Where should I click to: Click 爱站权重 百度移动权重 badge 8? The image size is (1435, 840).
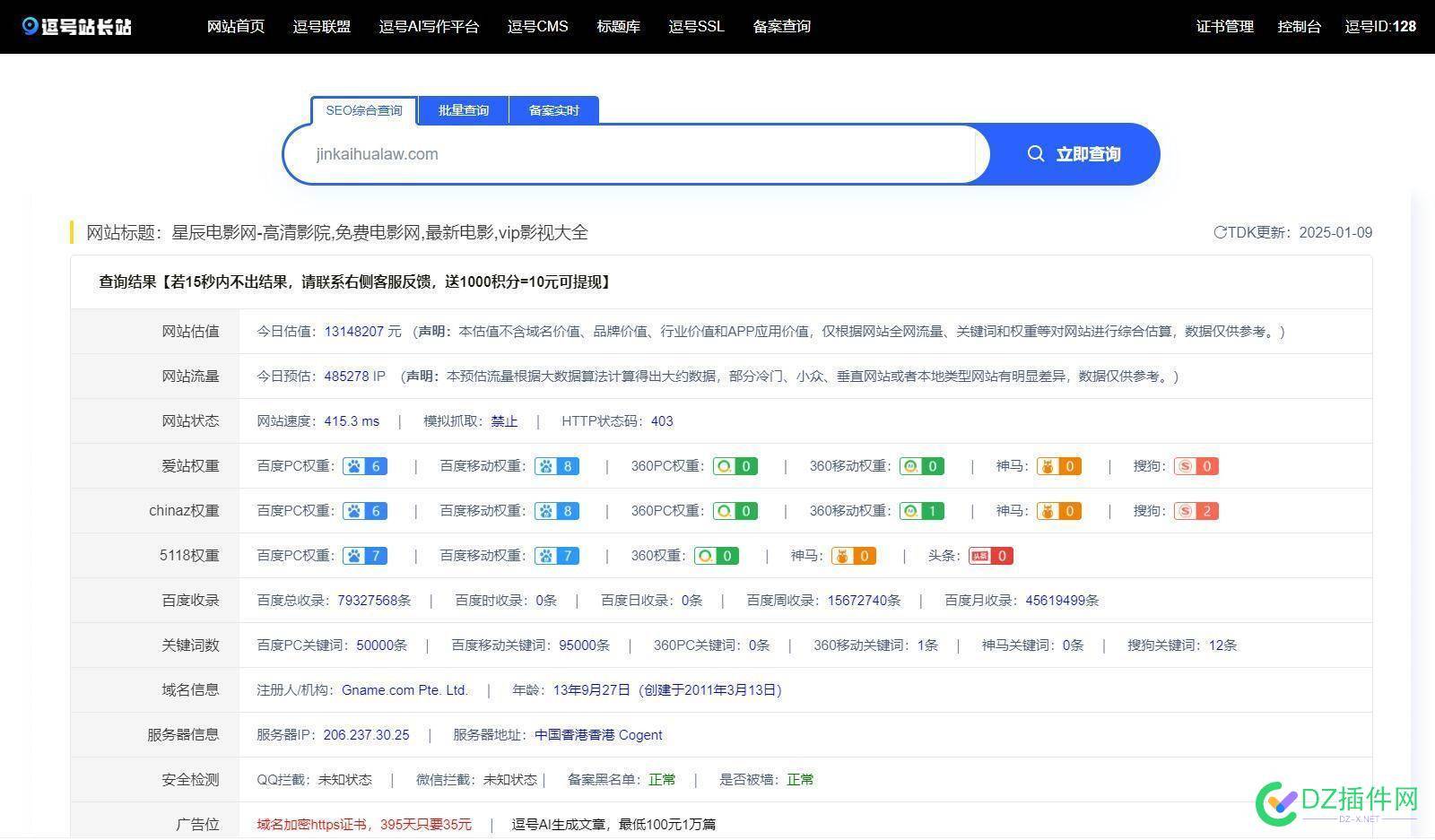point(557,466)
